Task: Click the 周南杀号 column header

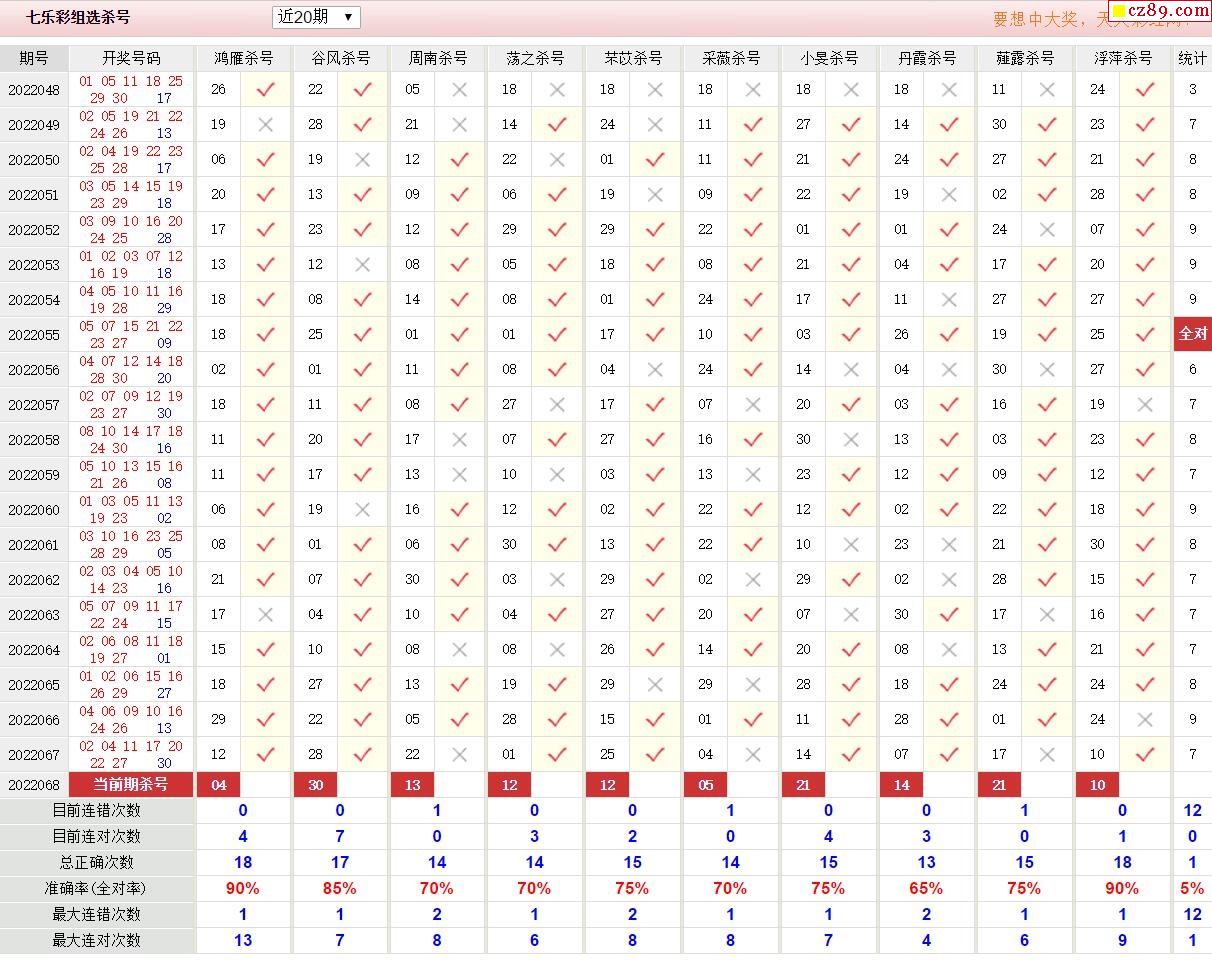Action: 437,58
